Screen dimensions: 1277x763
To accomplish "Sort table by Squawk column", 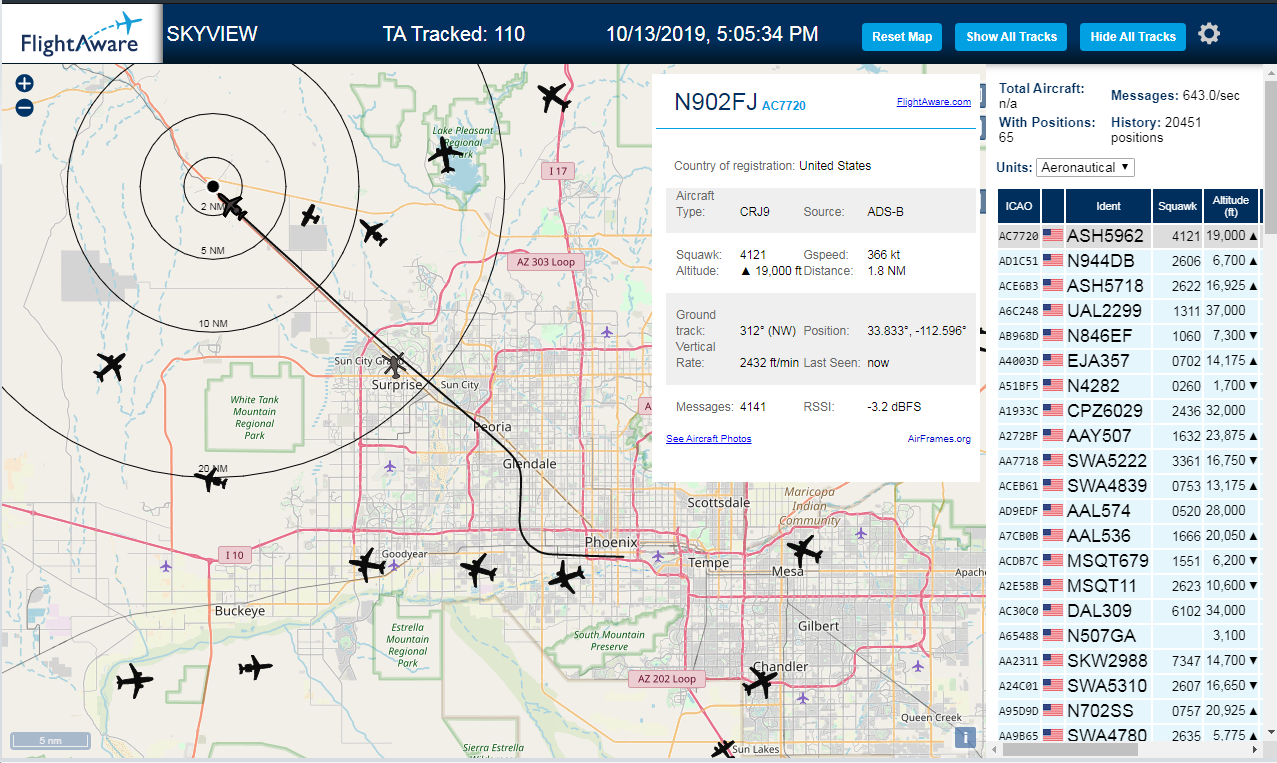I will [1177, 206].
